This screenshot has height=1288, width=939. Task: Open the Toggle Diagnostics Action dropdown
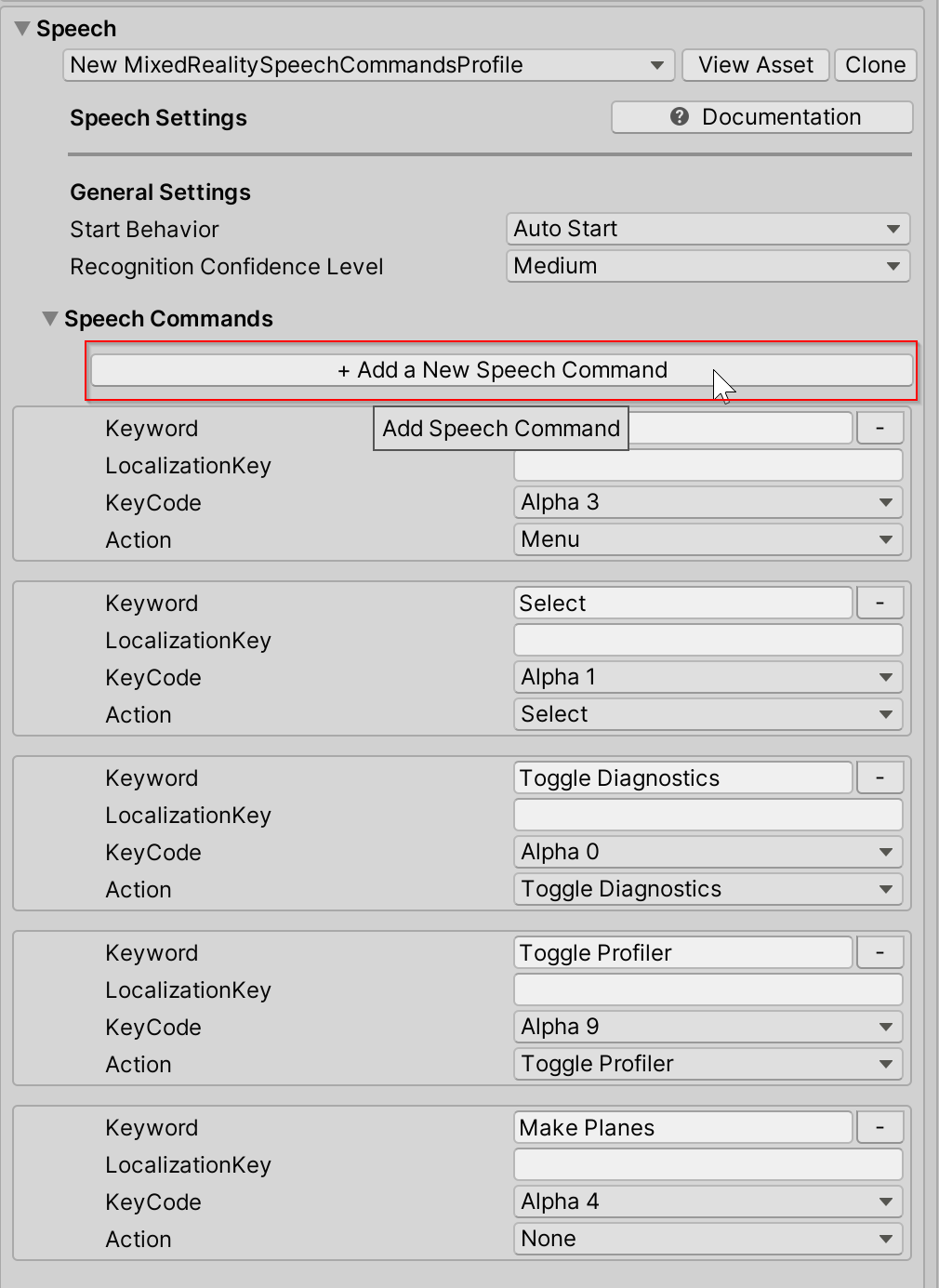point(708,889)
